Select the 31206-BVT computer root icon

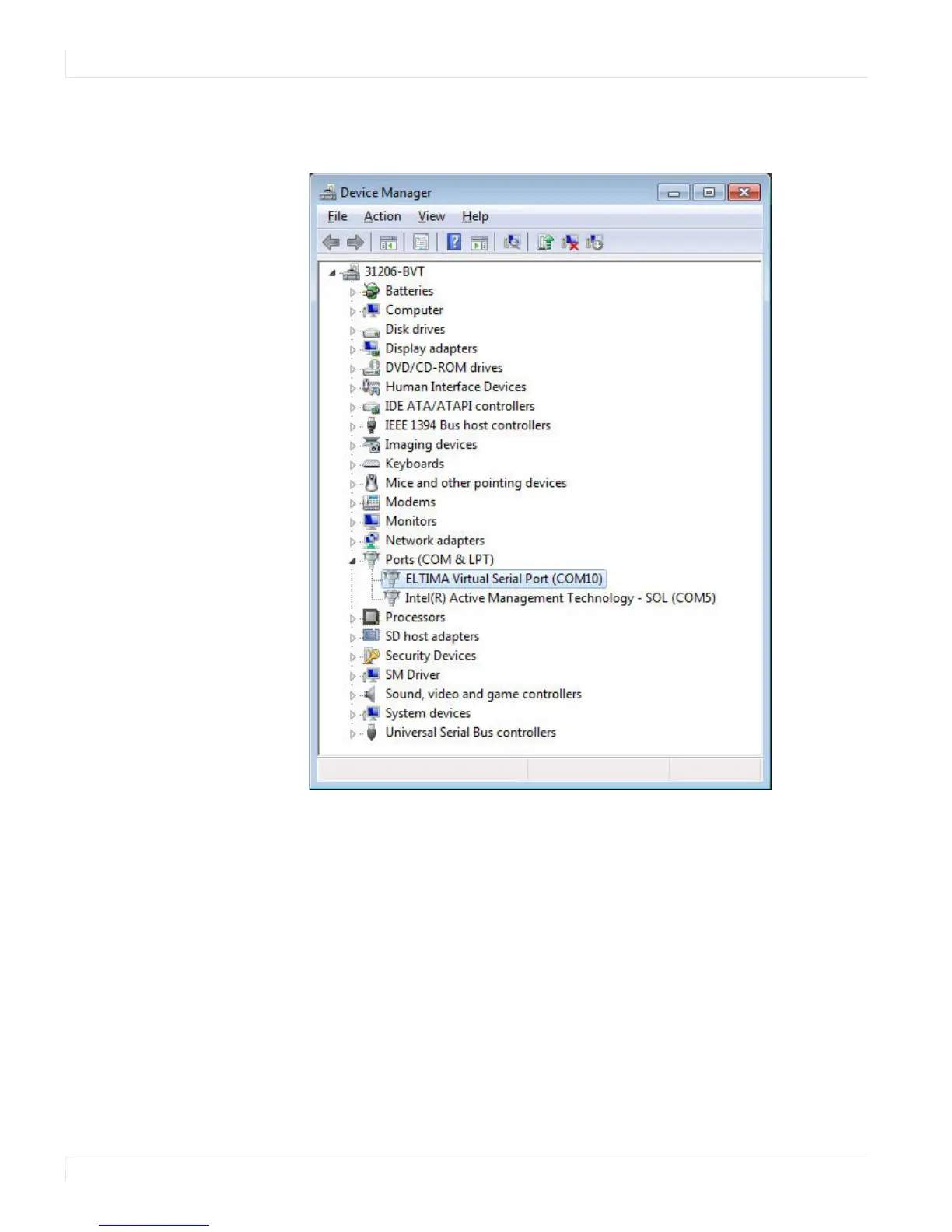tap(352, 271)
